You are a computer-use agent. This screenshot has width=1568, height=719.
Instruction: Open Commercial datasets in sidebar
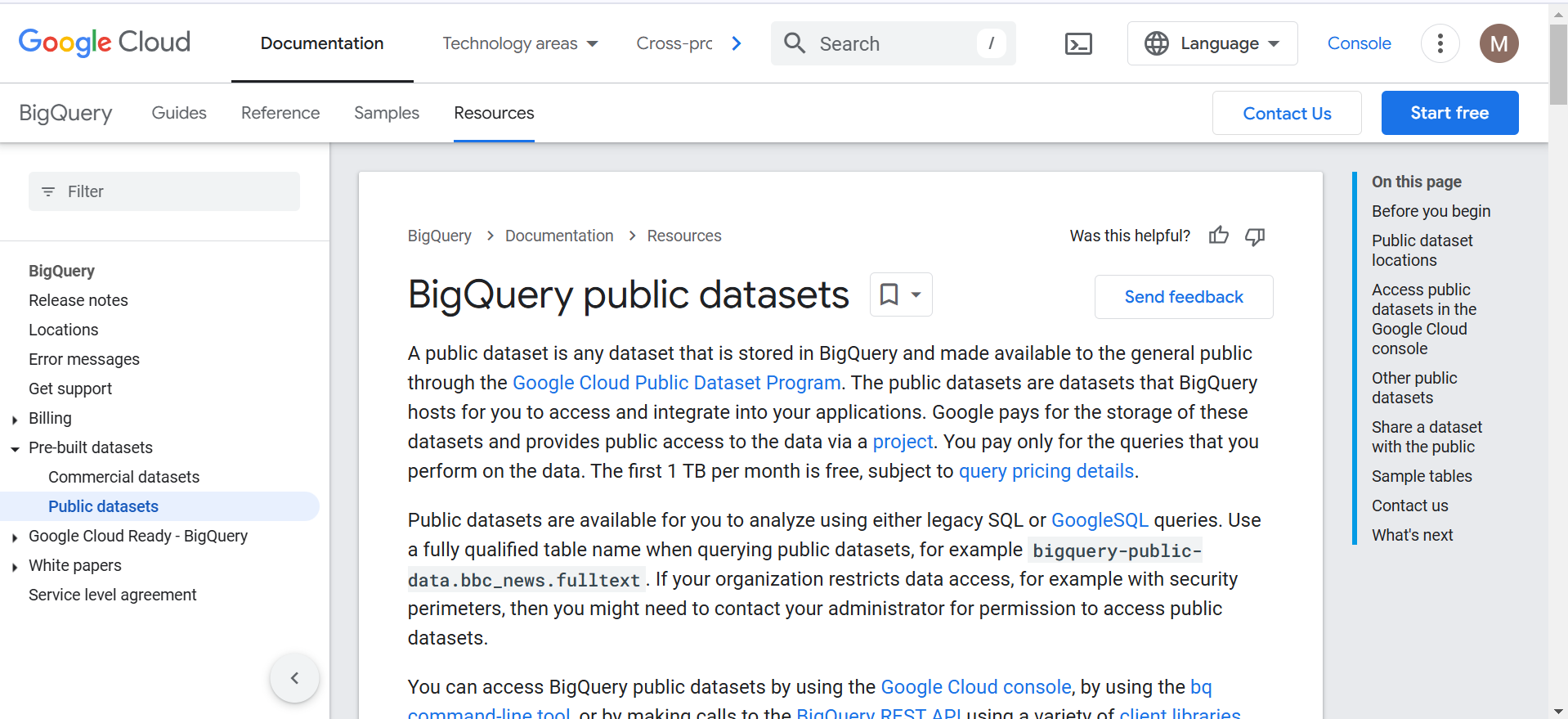[x=123, y=477]
